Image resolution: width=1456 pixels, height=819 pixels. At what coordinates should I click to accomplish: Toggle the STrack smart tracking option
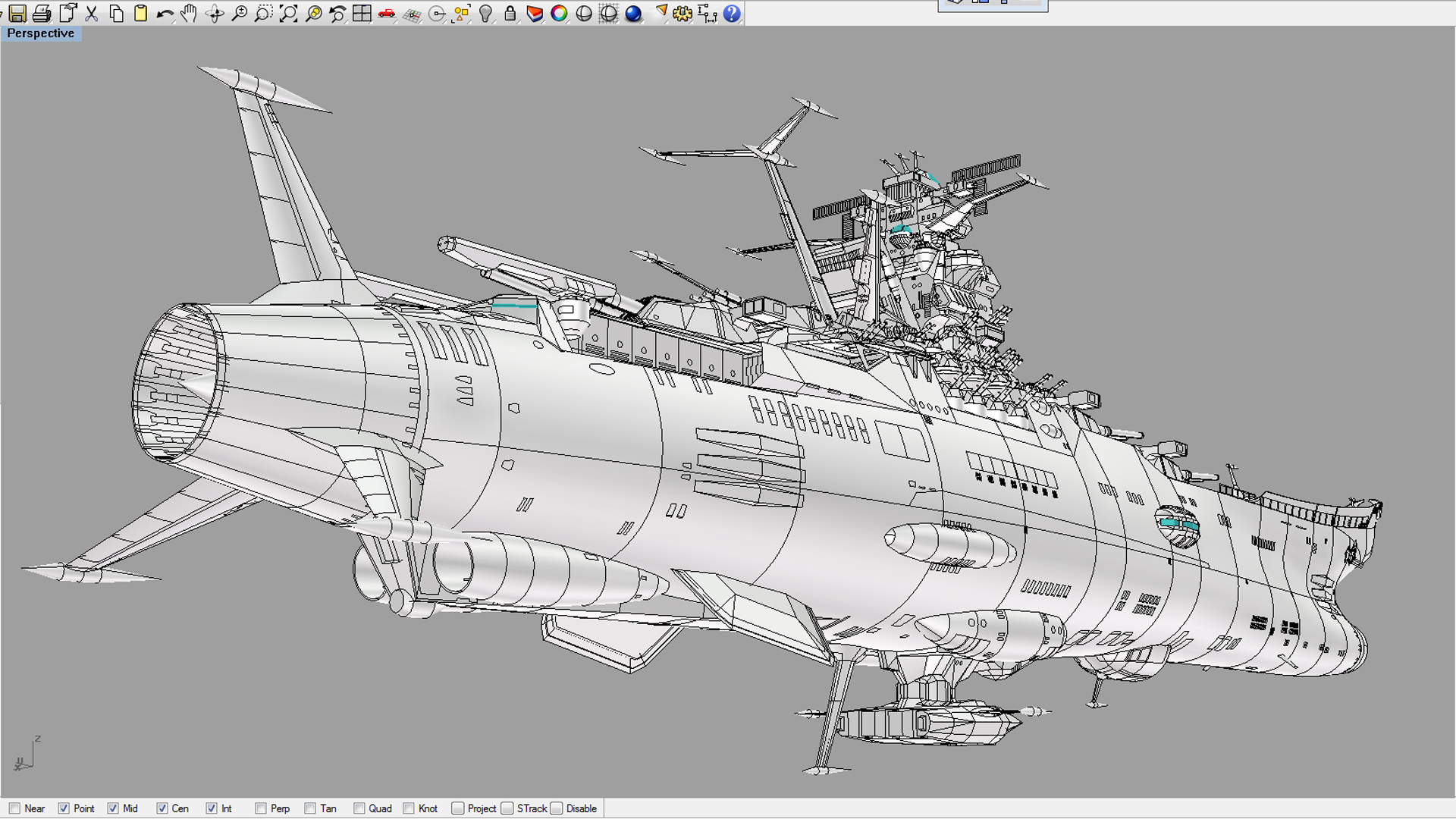point(507,808)
